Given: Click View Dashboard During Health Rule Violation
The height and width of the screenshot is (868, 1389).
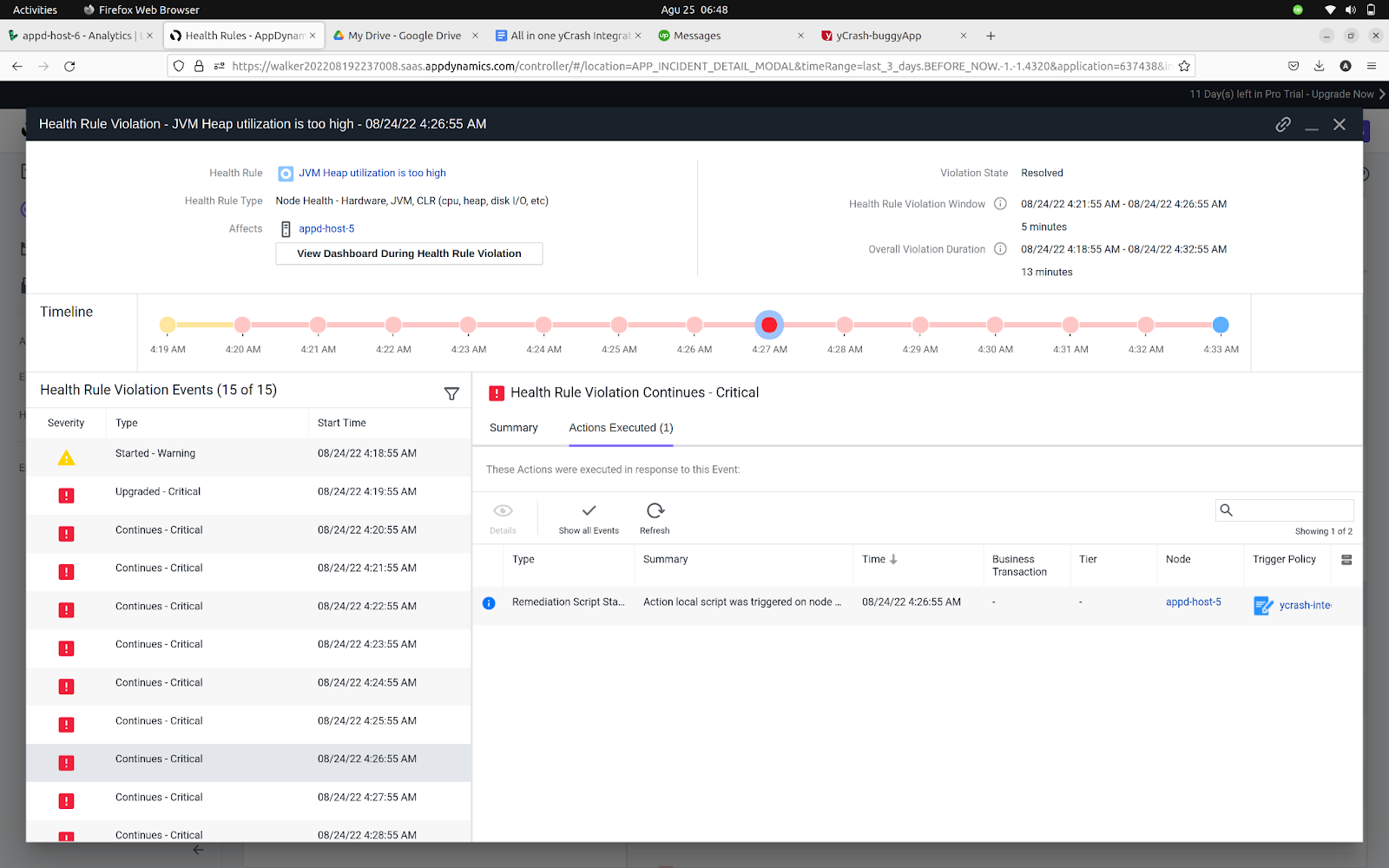Looking at the screenshot, I should [409, 253].
